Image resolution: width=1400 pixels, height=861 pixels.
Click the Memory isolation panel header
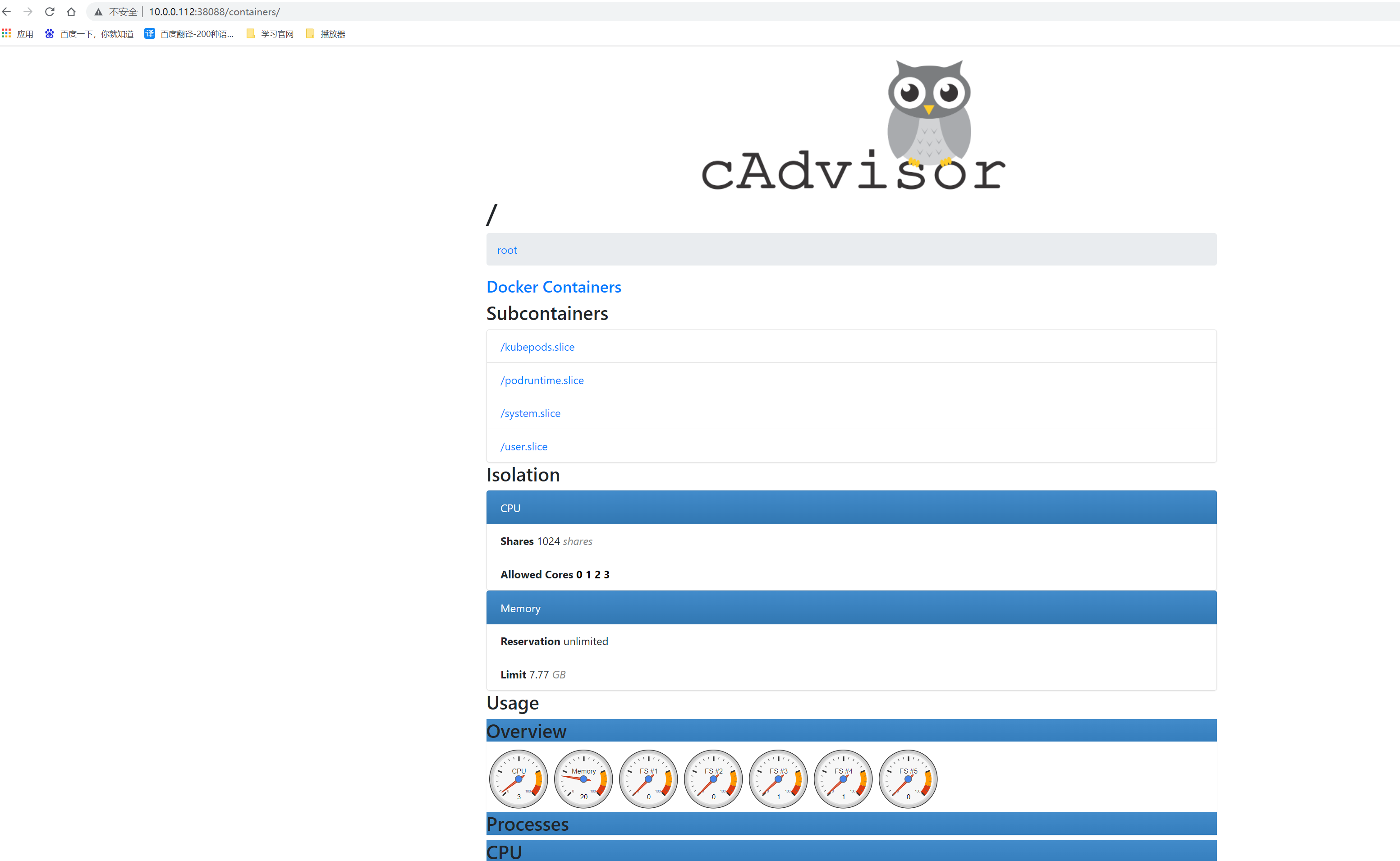[852, 608]
